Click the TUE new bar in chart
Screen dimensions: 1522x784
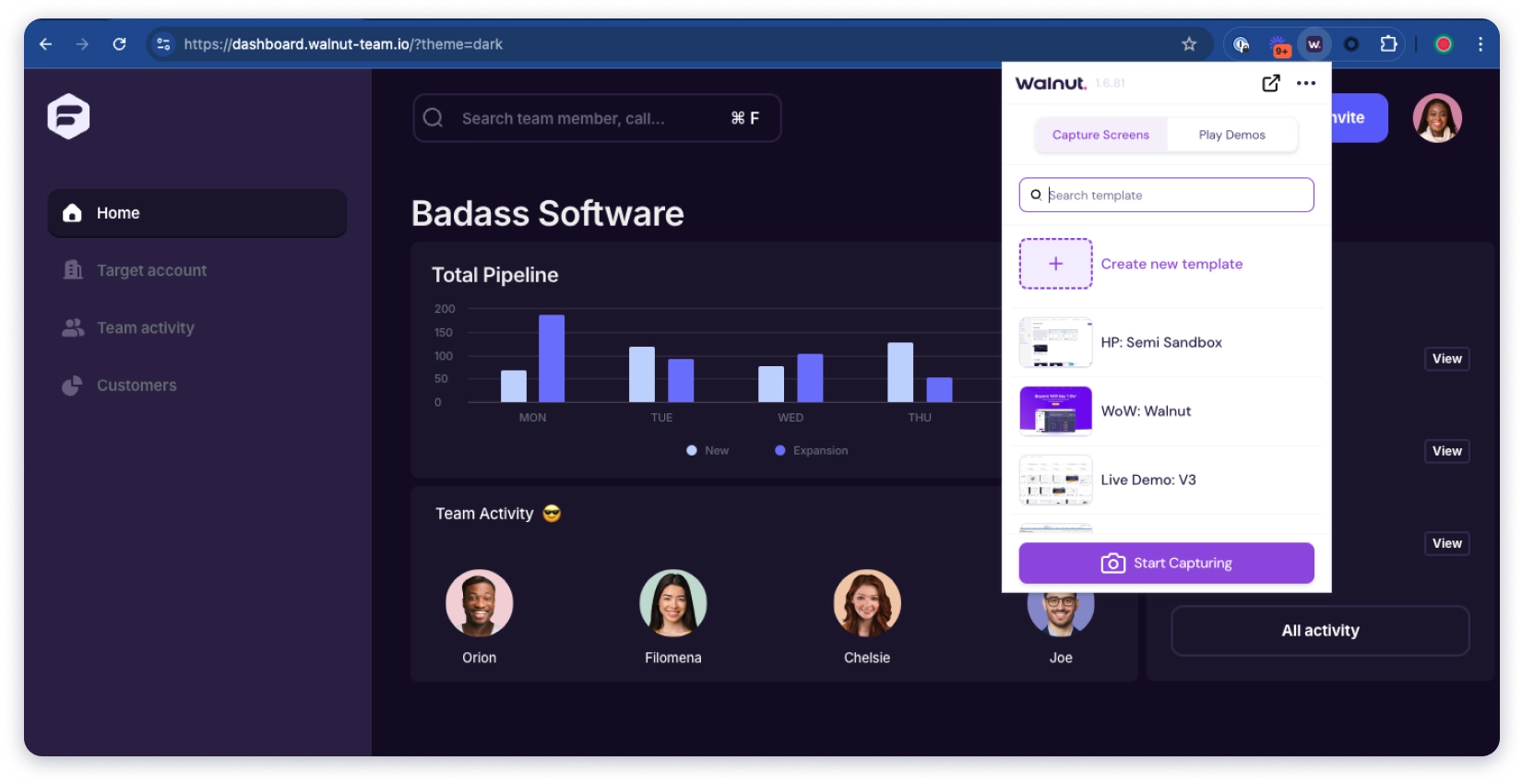[642, 374]
